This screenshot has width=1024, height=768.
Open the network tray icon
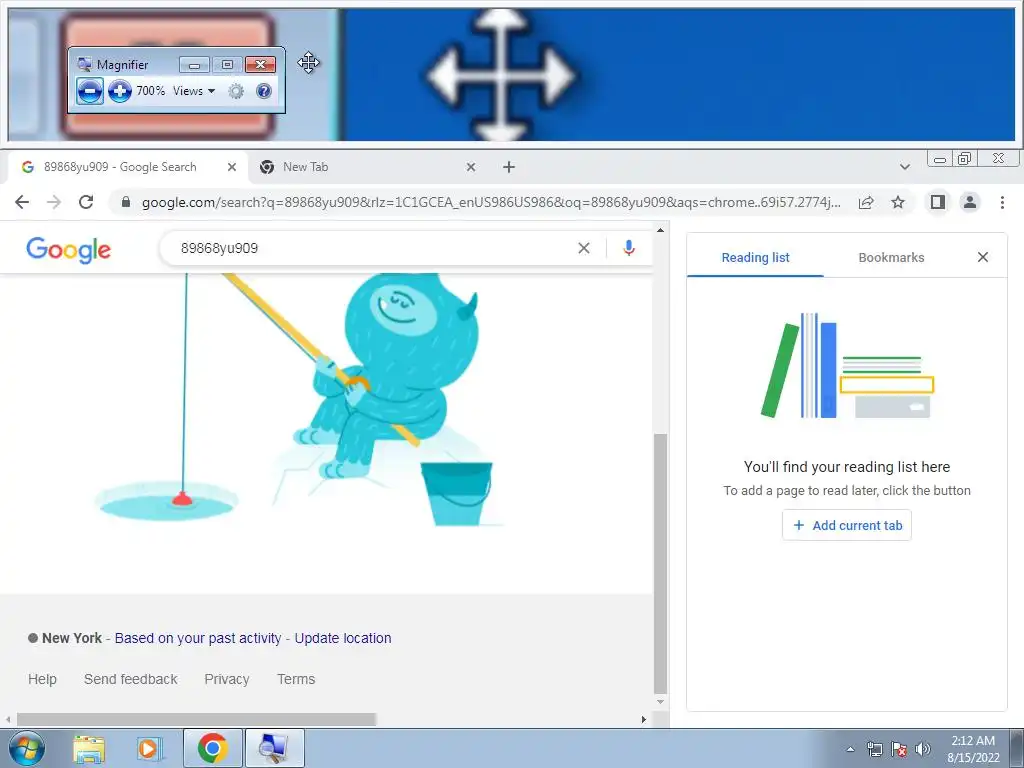874,749
